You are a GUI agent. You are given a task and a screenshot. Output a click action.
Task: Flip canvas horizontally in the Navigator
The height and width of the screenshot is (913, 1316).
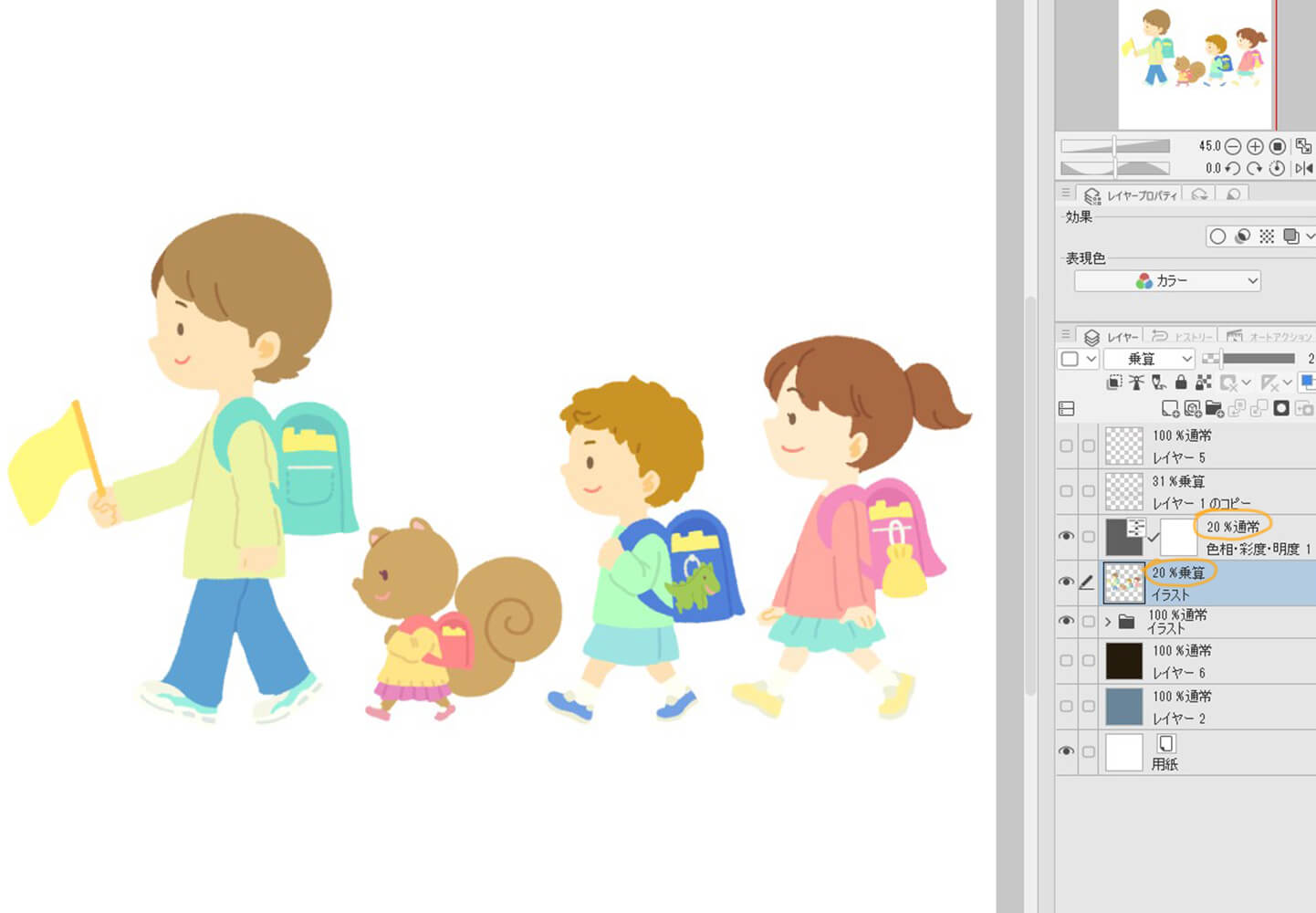(1304, 168)
